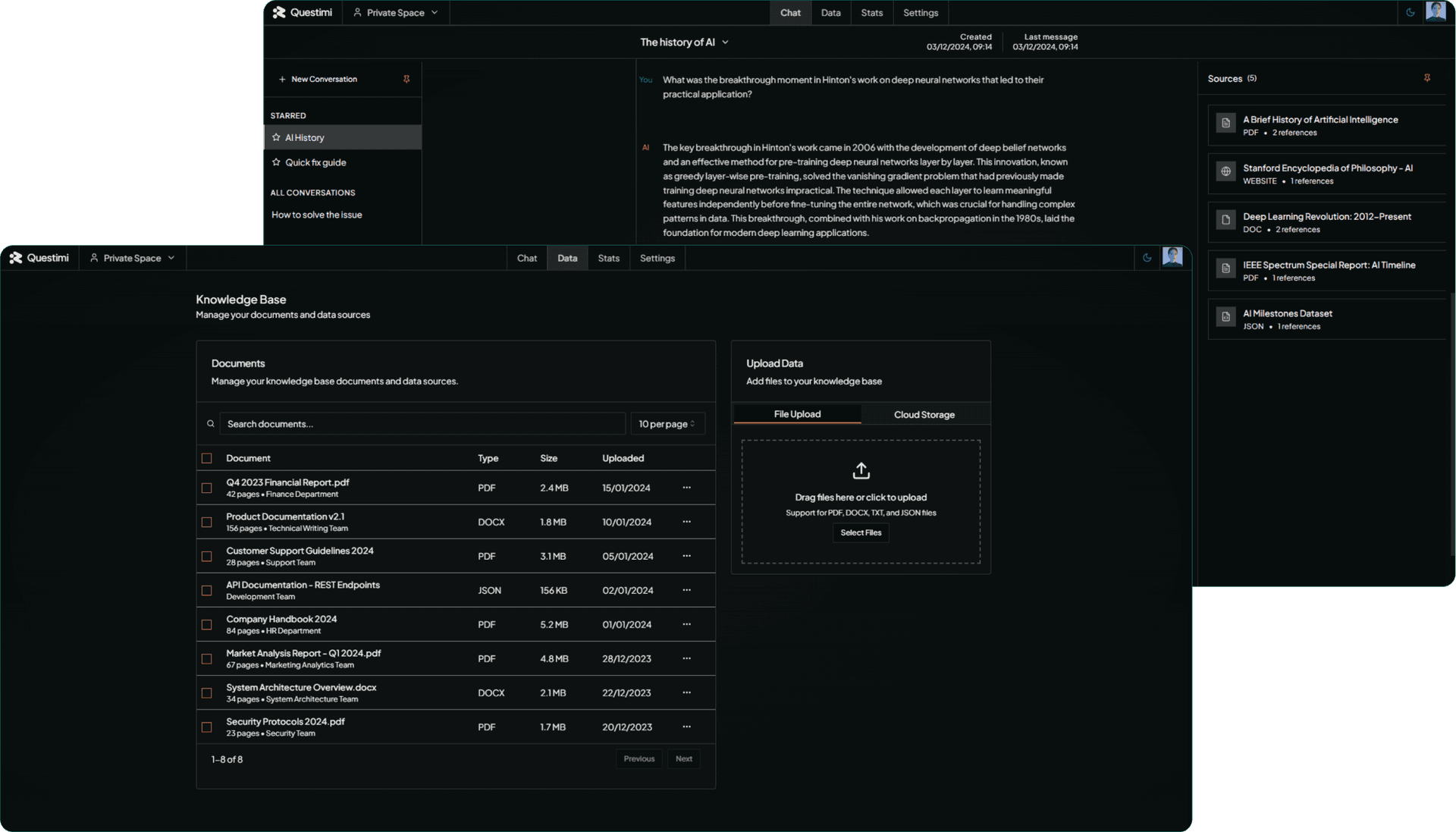Click the upload arrow icon in drop zone
The width and height of the screenshot is (1456, 832).
point(861,471)
